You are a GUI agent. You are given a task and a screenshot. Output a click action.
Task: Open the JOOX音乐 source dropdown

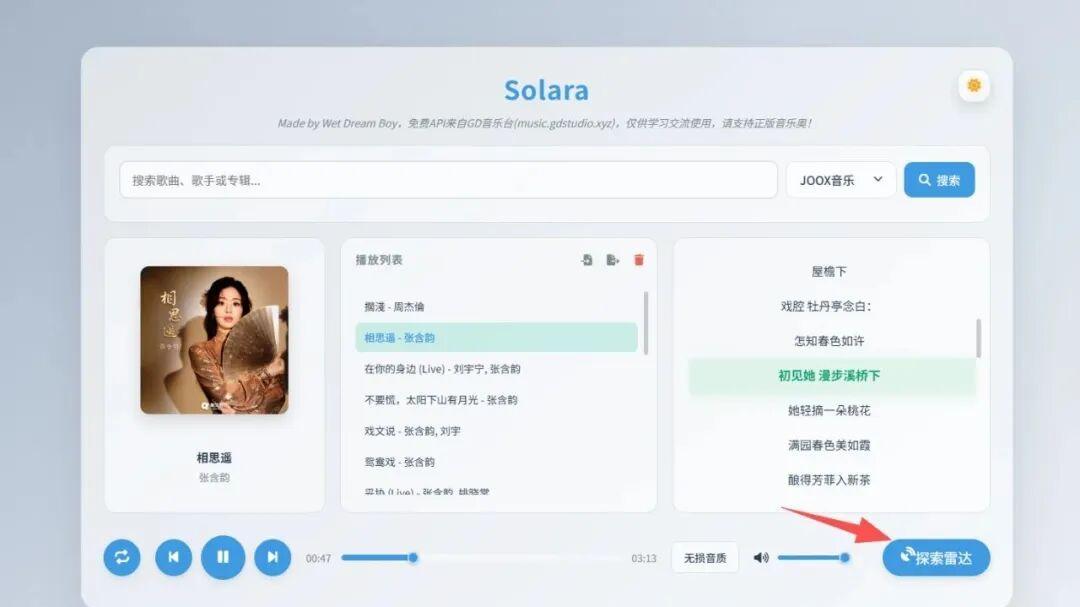click(842, 179)
